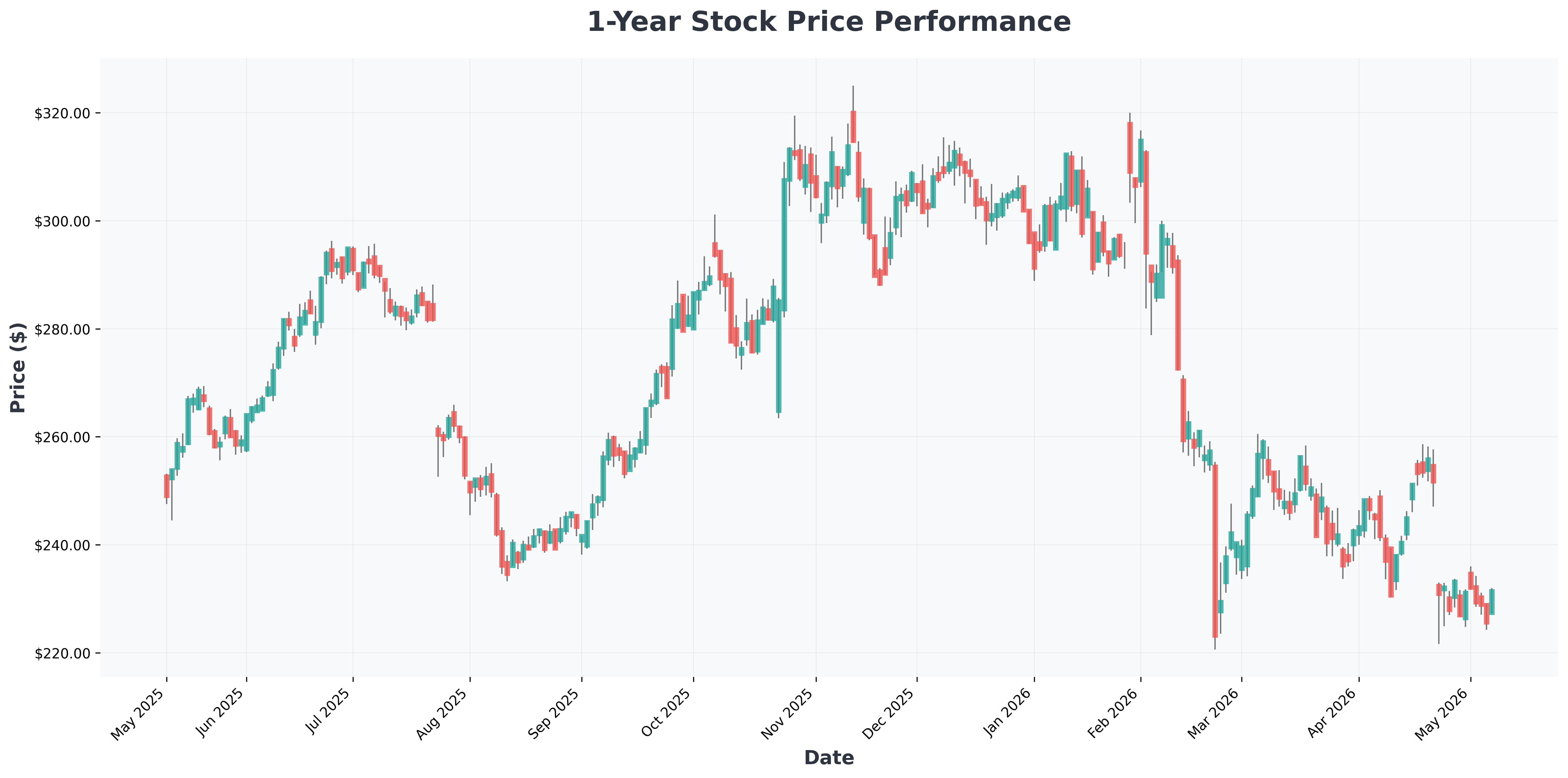Image resolution: width=1568 pixels, height=778 pixels.
Task: Click the chart title '1-Year Stock Price Performance'
Action: (829, 23)
